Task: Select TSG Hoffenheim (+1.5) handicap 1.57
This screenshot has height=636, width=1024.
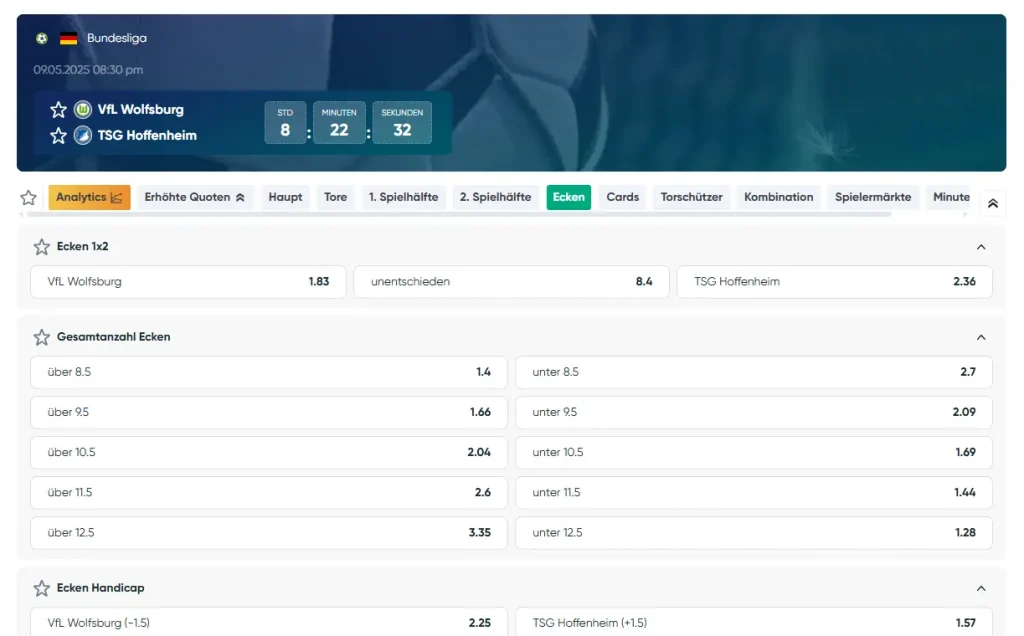Action: click(x=754, y=622)
